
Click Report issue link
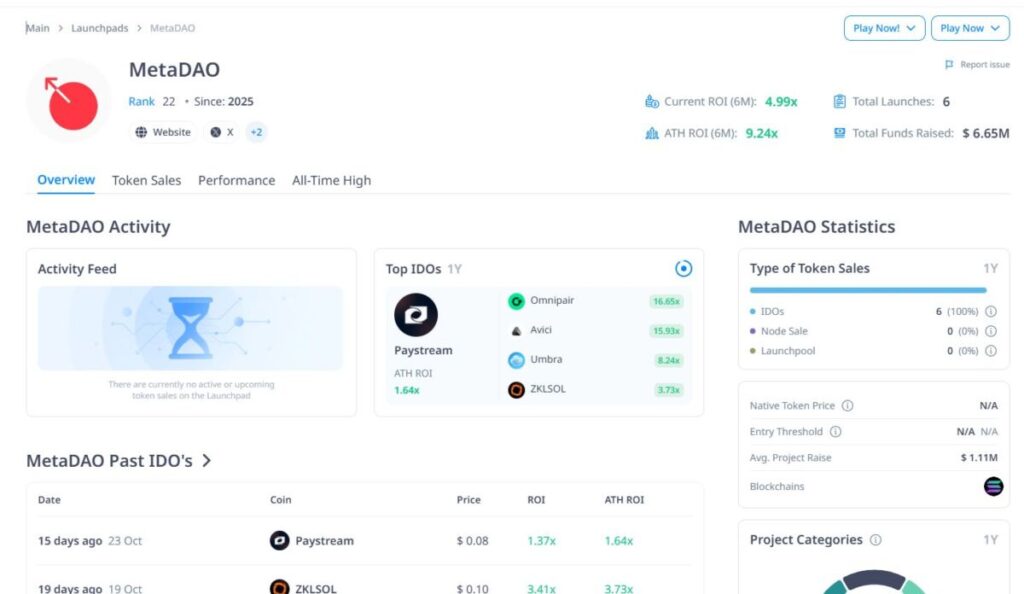point(978,65)
